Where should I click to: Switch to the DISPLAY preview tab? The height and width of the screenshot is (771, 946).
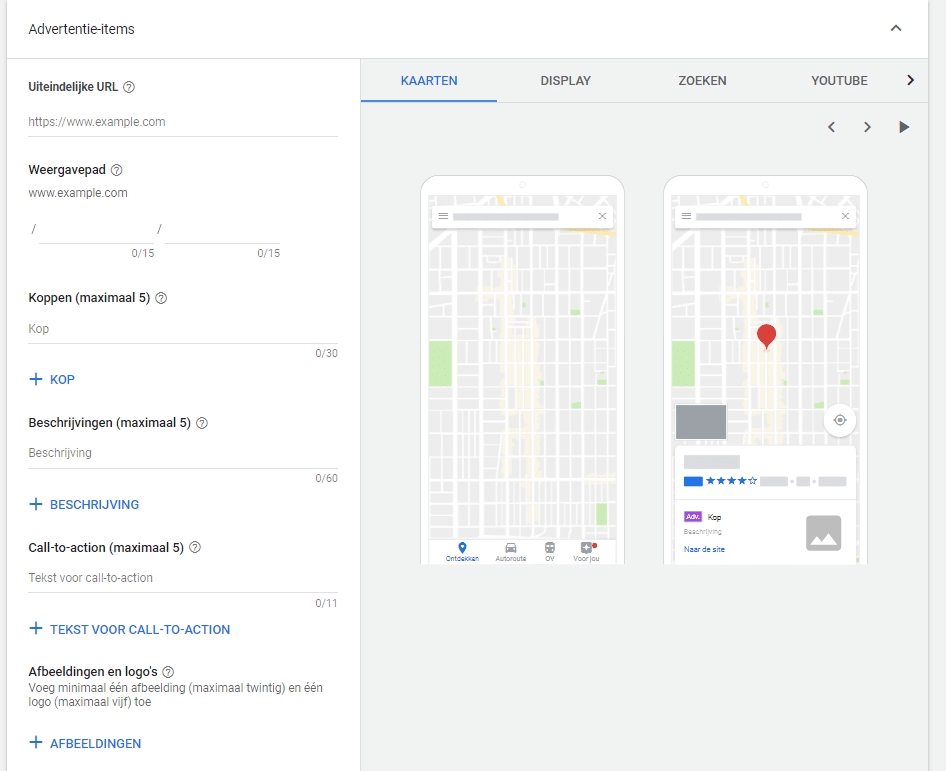(565, 81)
